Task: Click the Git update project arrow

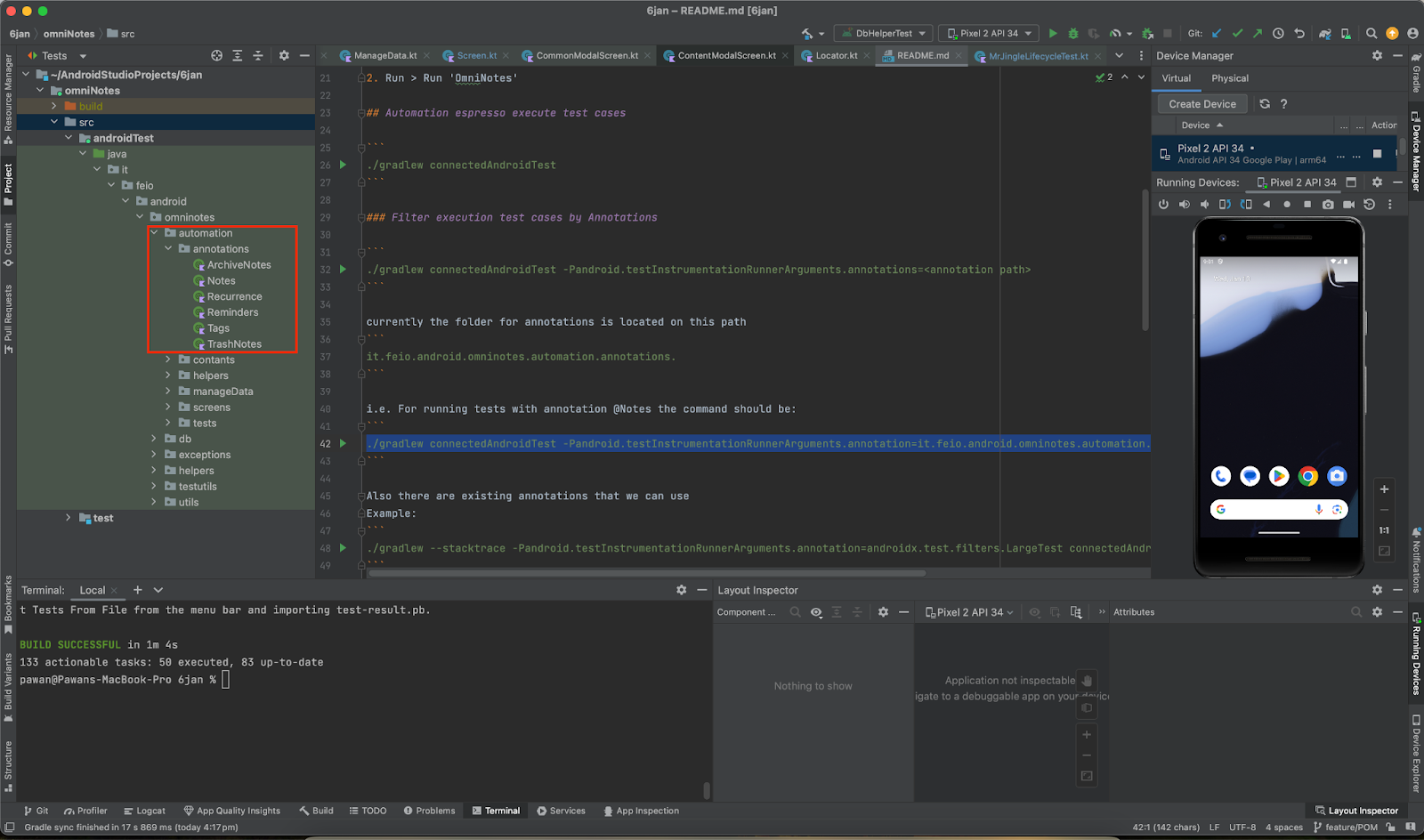Action: pyautogui.click(x=1217, y=34)
